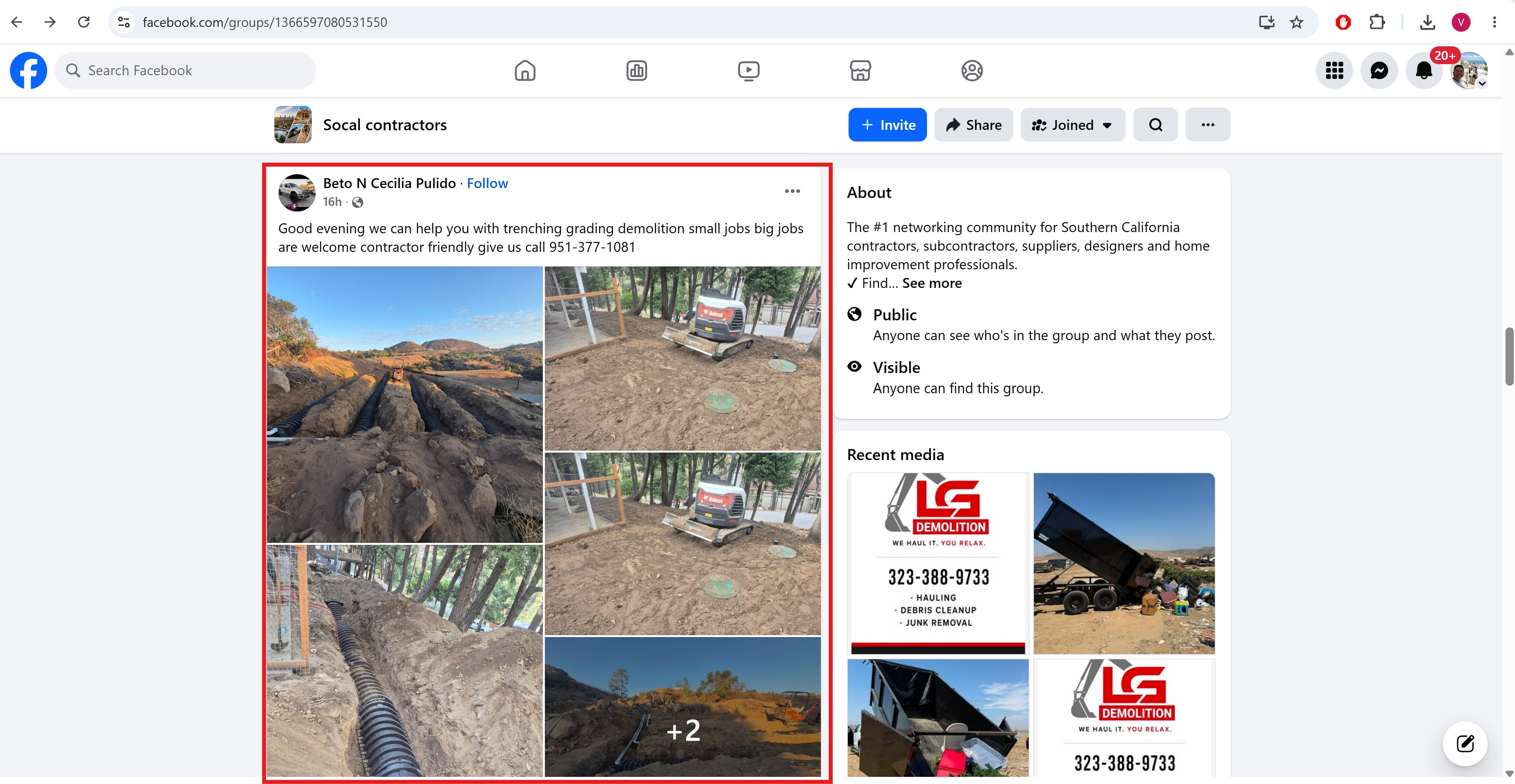Screen dimensions: 1515x784
Task: Open Messenger chats
Action: coord(1378,70)
